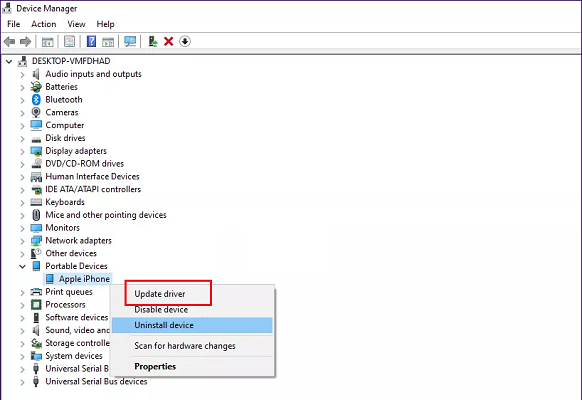582x400 pixels.
Task: Expand the Display adapters arrow
Action: (x=22, y=151)
